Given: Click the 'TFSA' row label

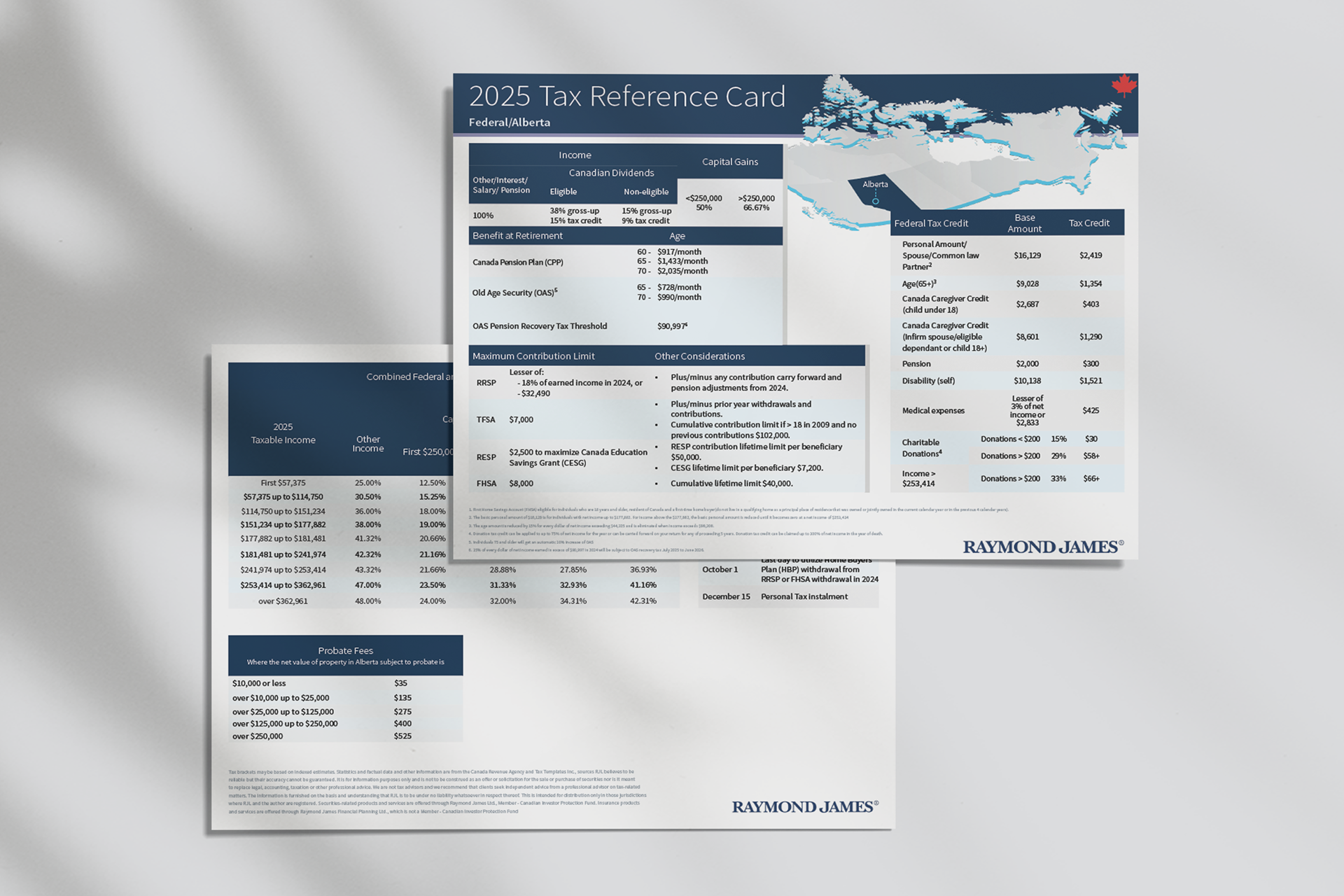Looking at the screenshot, I should tap(486, 420).
